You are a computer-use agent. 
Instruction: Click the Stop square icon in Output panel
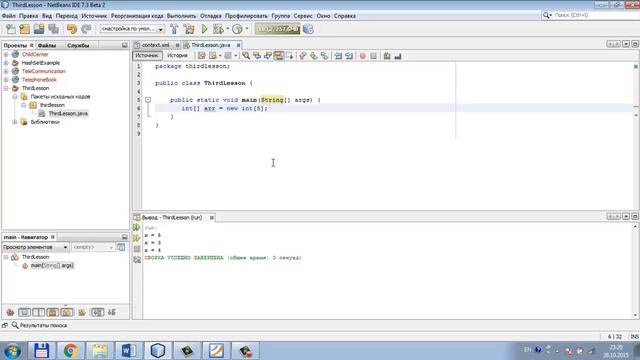pyautogui.click(x=137, y=249)
